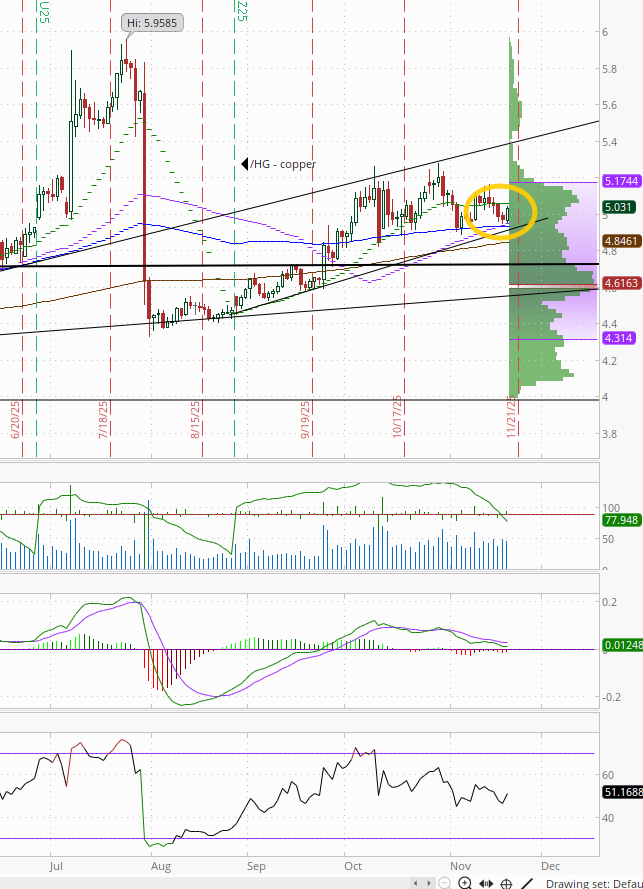The image size is (643, 889).
Task: Click the 4.8461 brown price label
Action: (x=622, y=241)
